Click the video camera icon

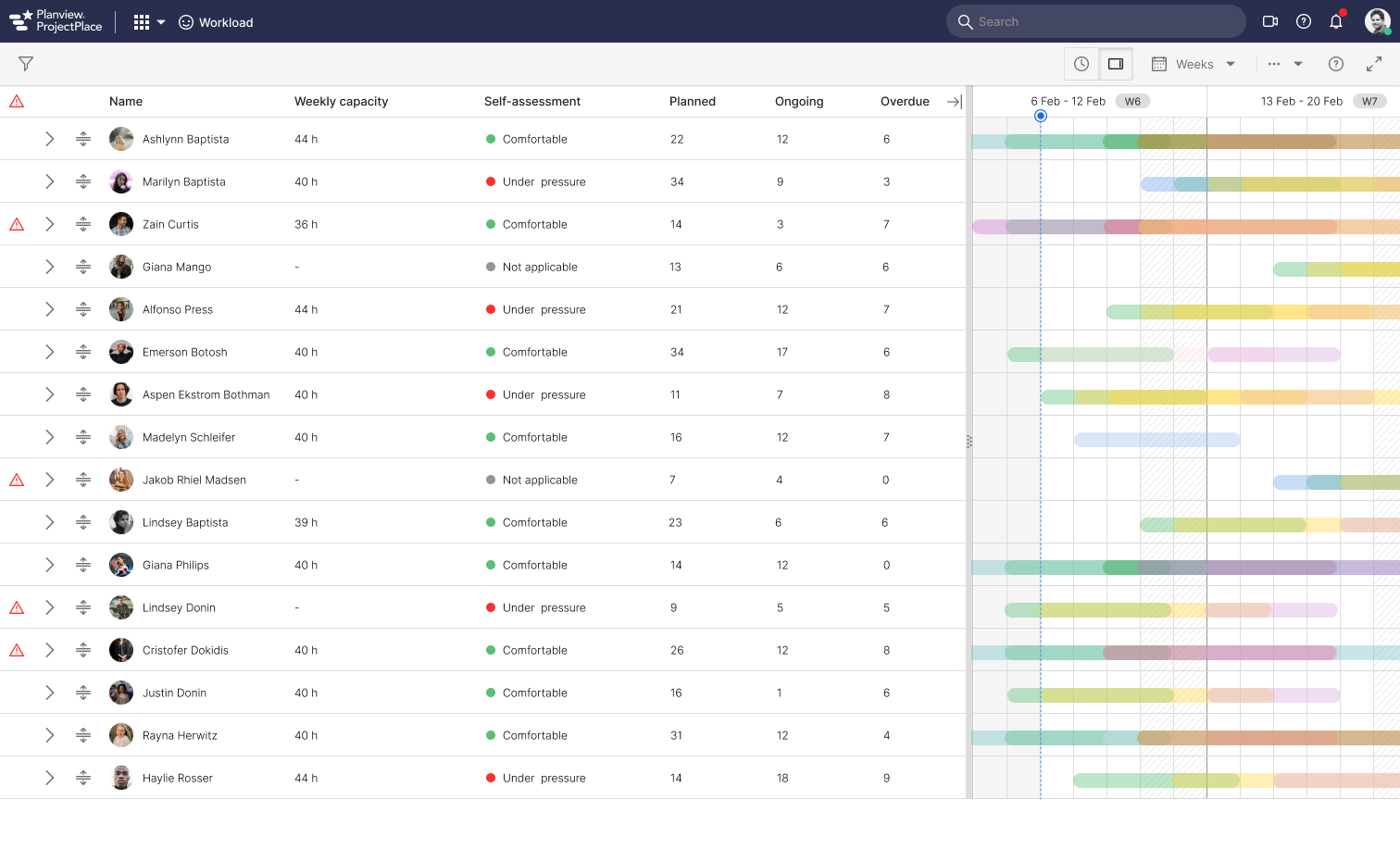pos(1270,21)
